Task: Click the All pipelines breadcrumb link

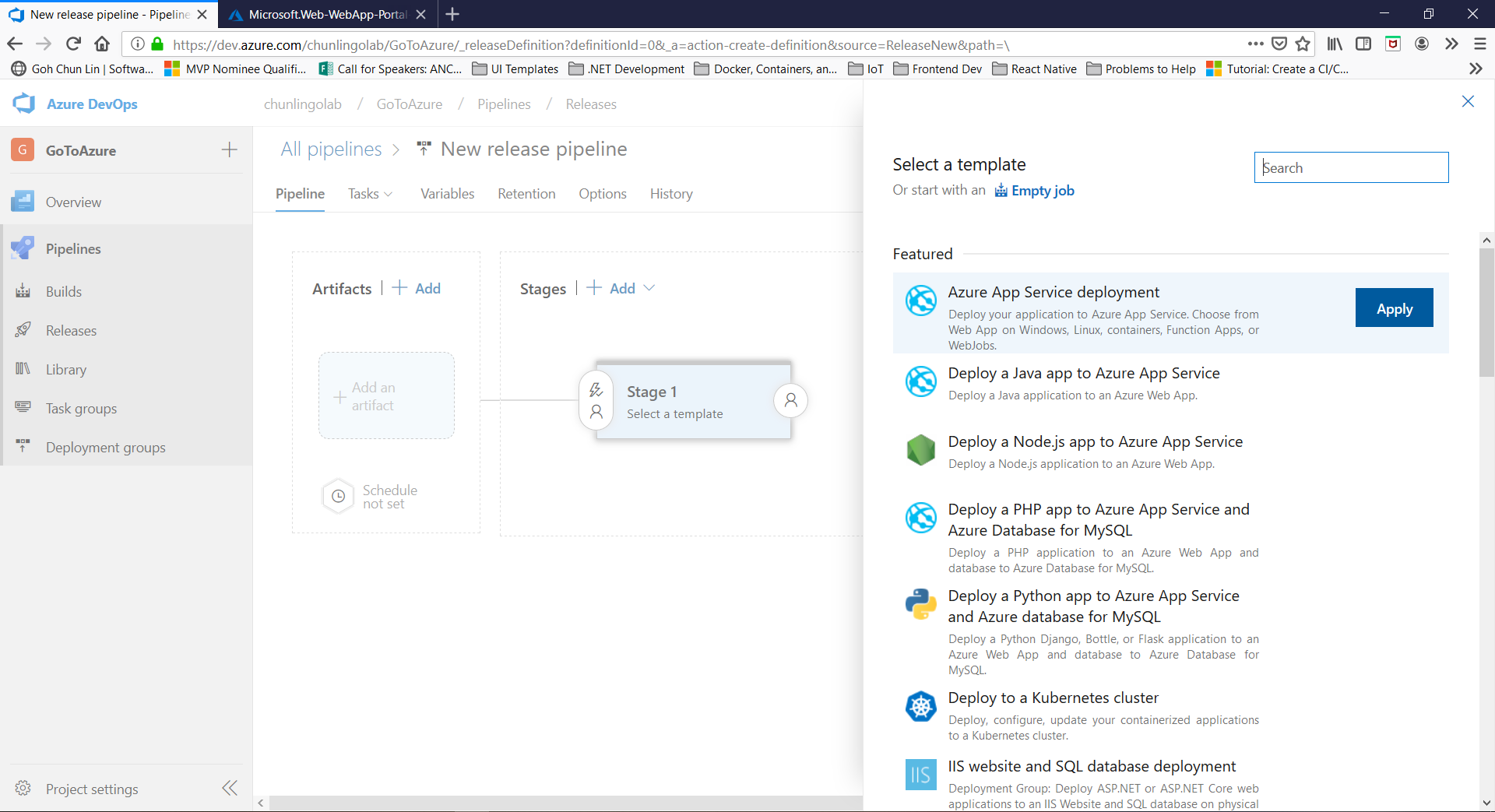Action: [x=331, y=149]
